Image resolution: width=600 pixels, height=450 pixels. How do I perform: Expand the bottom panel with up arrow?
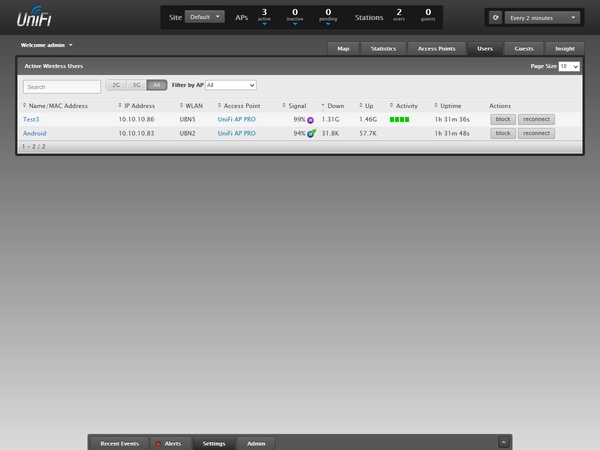pos(504,442)
